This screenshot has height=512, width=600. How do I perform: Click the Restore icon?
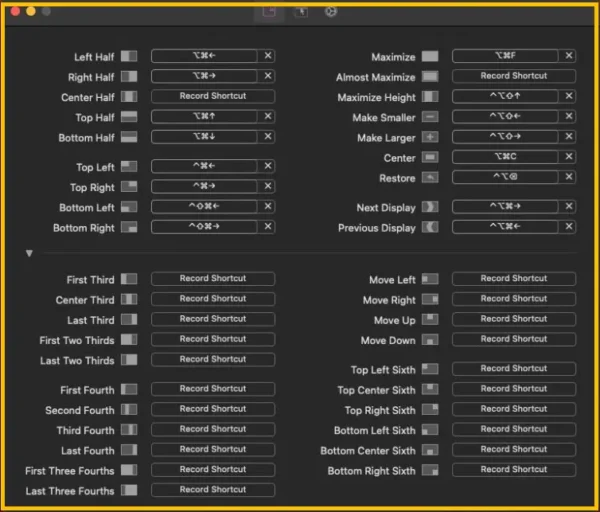pyautogui.click(x=430, y=178)
